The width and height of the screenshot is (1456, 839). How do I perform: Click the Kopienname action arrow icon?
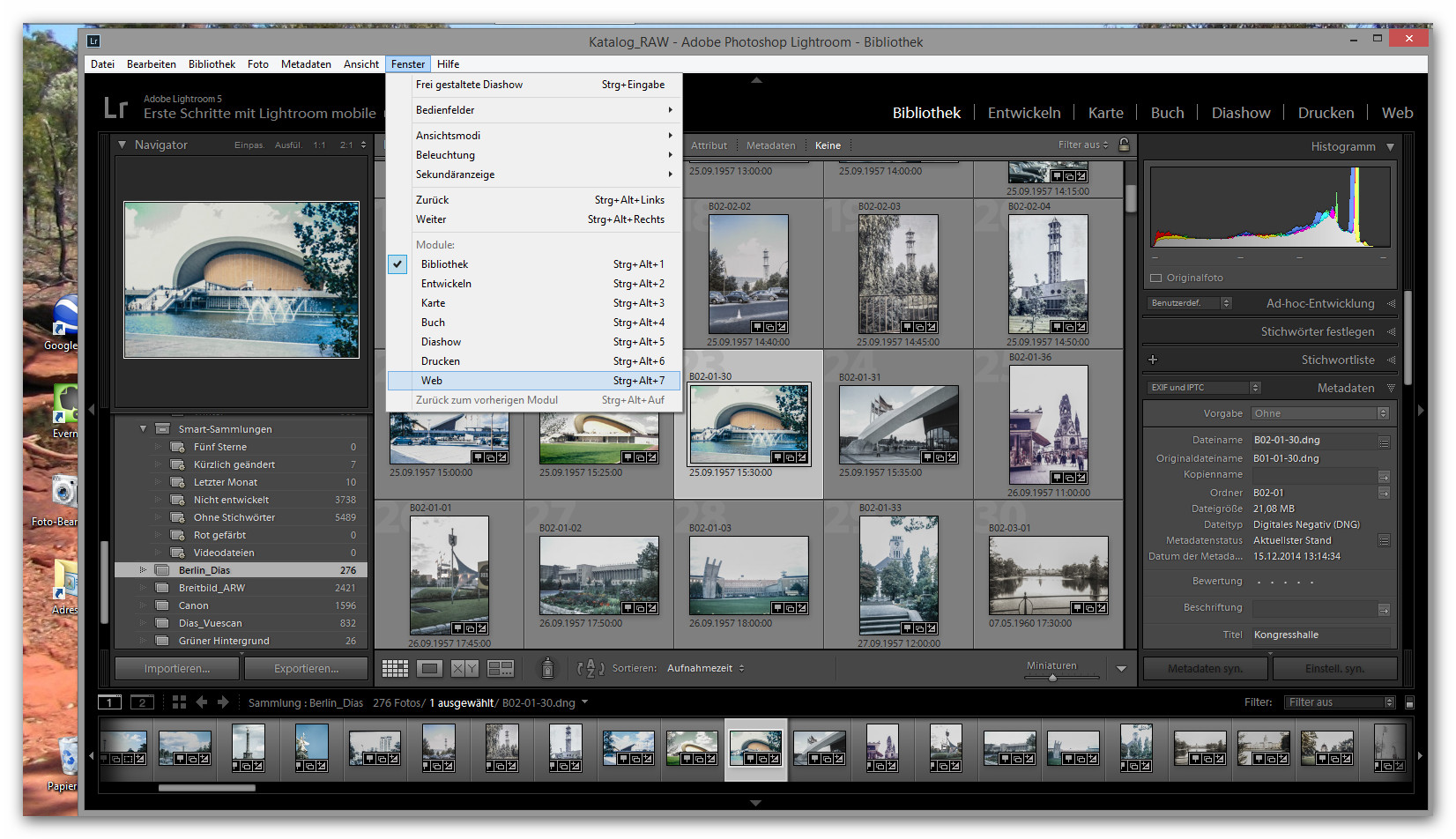[x=1384, y=476]
